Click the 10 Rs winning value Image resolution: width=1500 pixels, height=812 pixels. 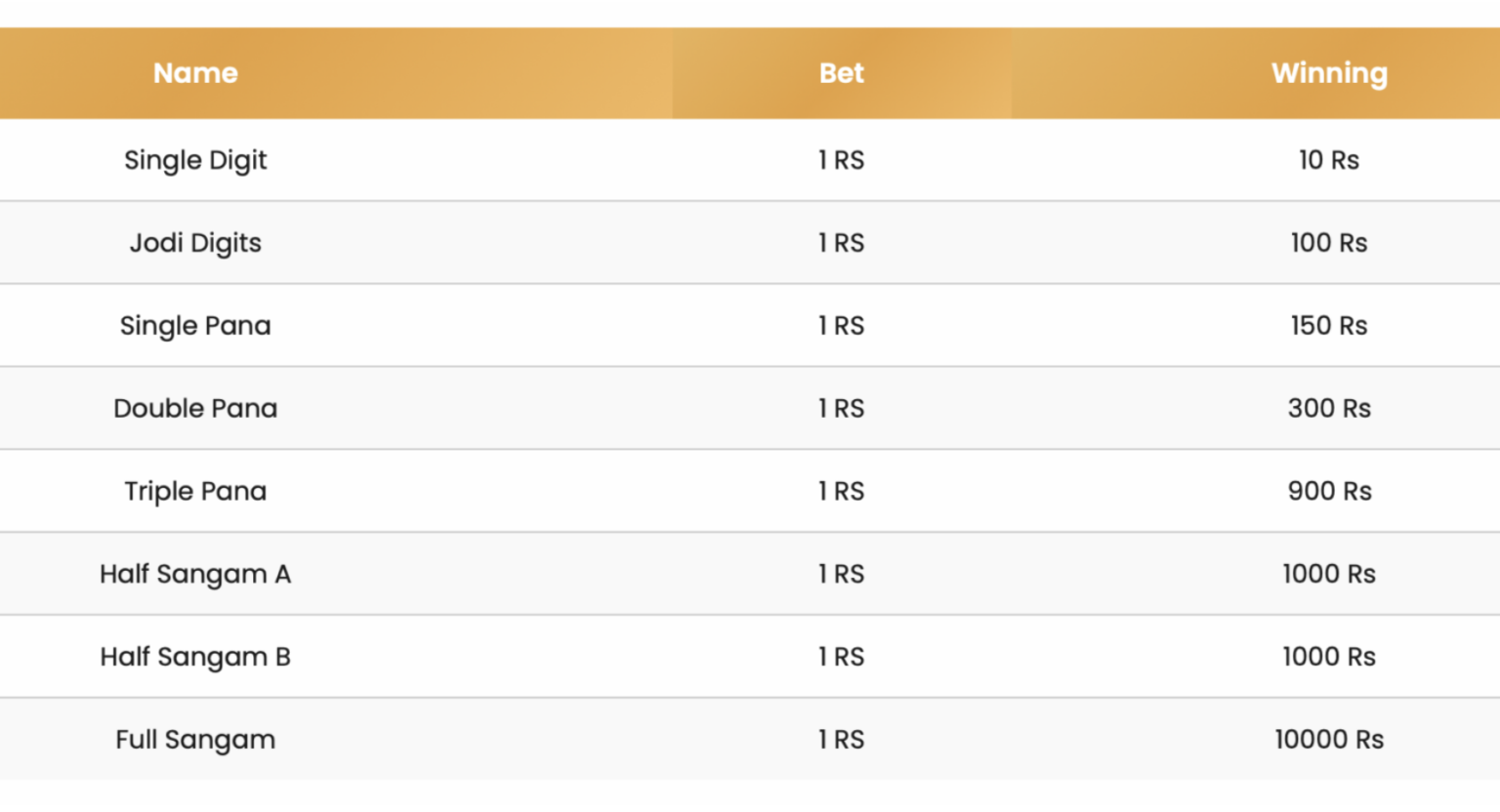(1328, 160)
